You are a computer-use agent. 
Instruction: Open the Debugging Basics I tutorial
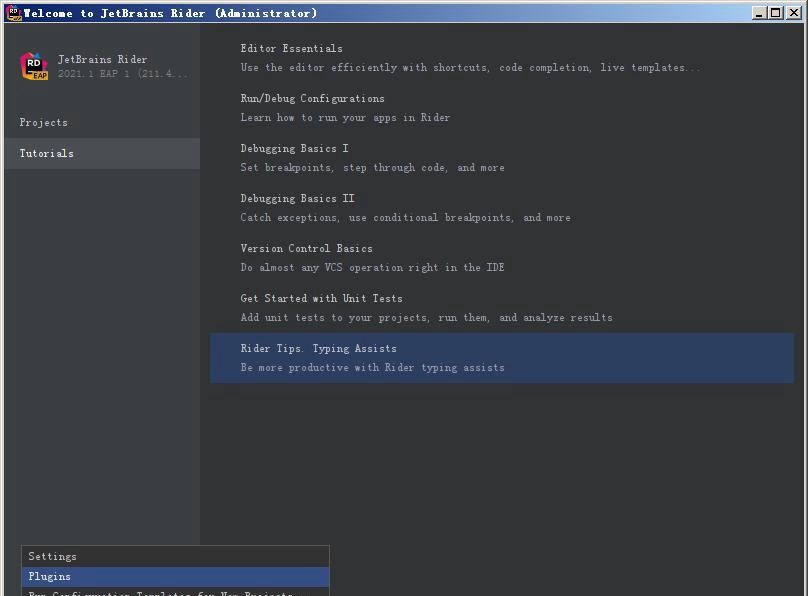[x=502, y=158]
